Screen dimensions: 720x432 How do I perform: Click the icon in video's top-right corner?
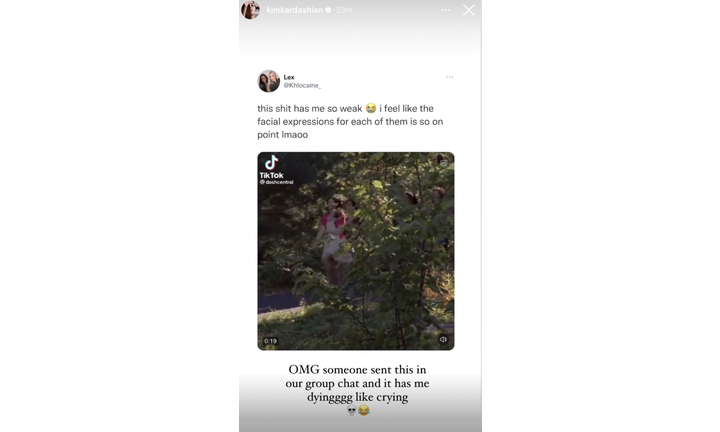point(444,163)
